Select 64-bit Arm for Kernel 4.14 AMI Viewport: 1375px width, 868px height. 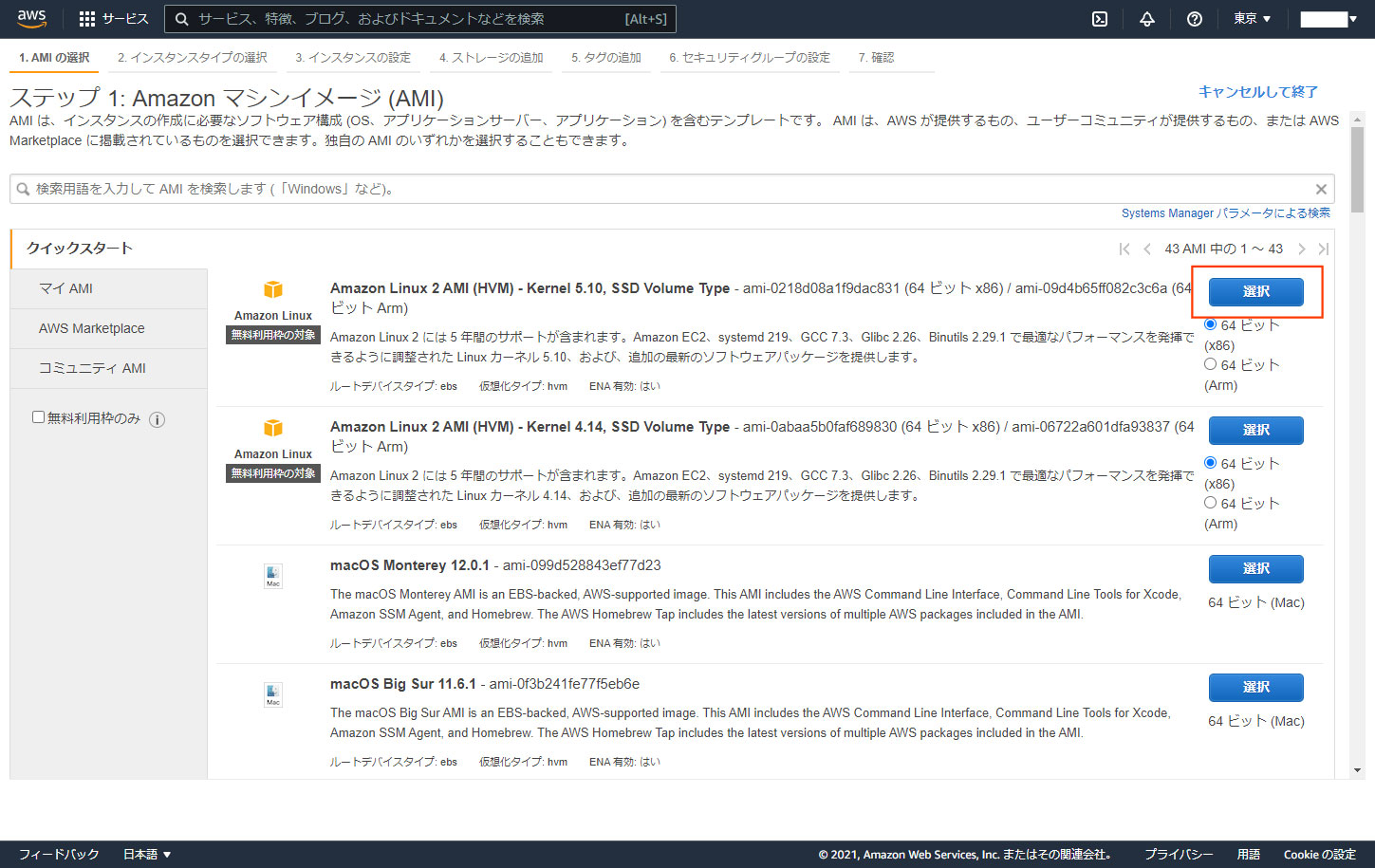1210,503
